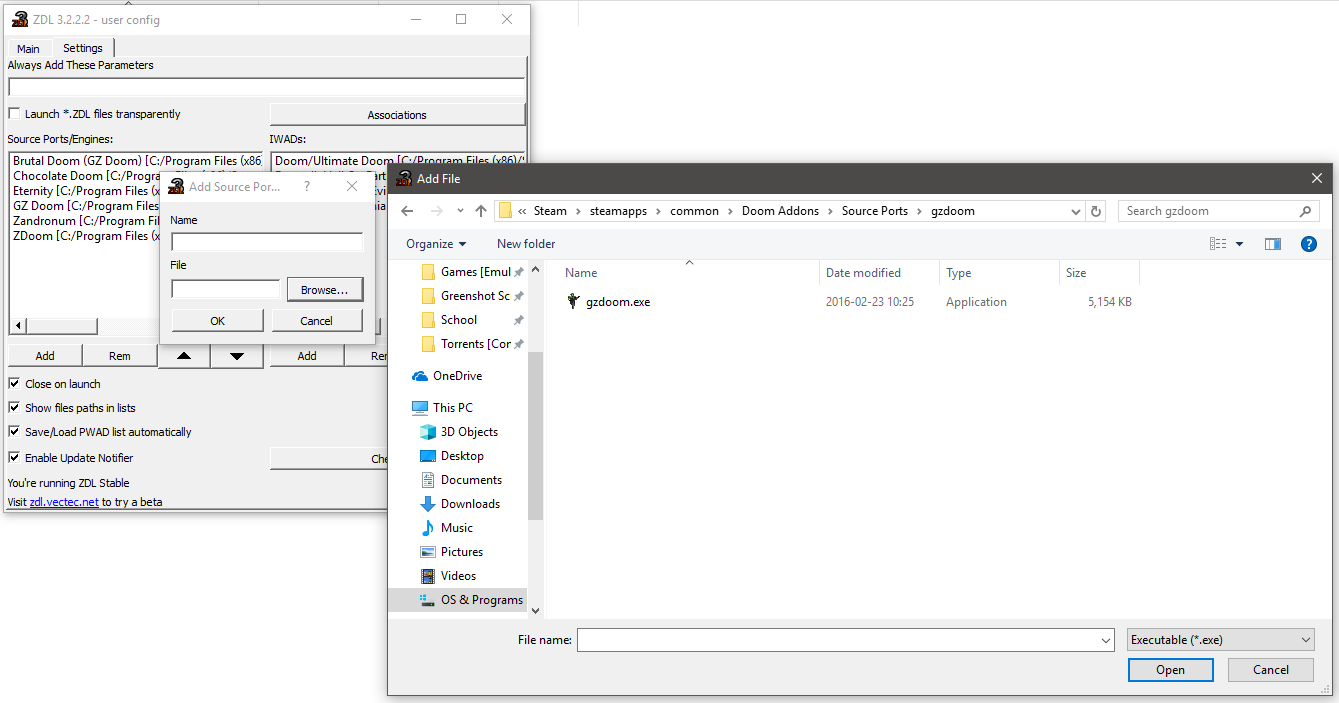Expand the File name history dropdown
Viewport: 1339px width, 703px height.
[1106, 640]
